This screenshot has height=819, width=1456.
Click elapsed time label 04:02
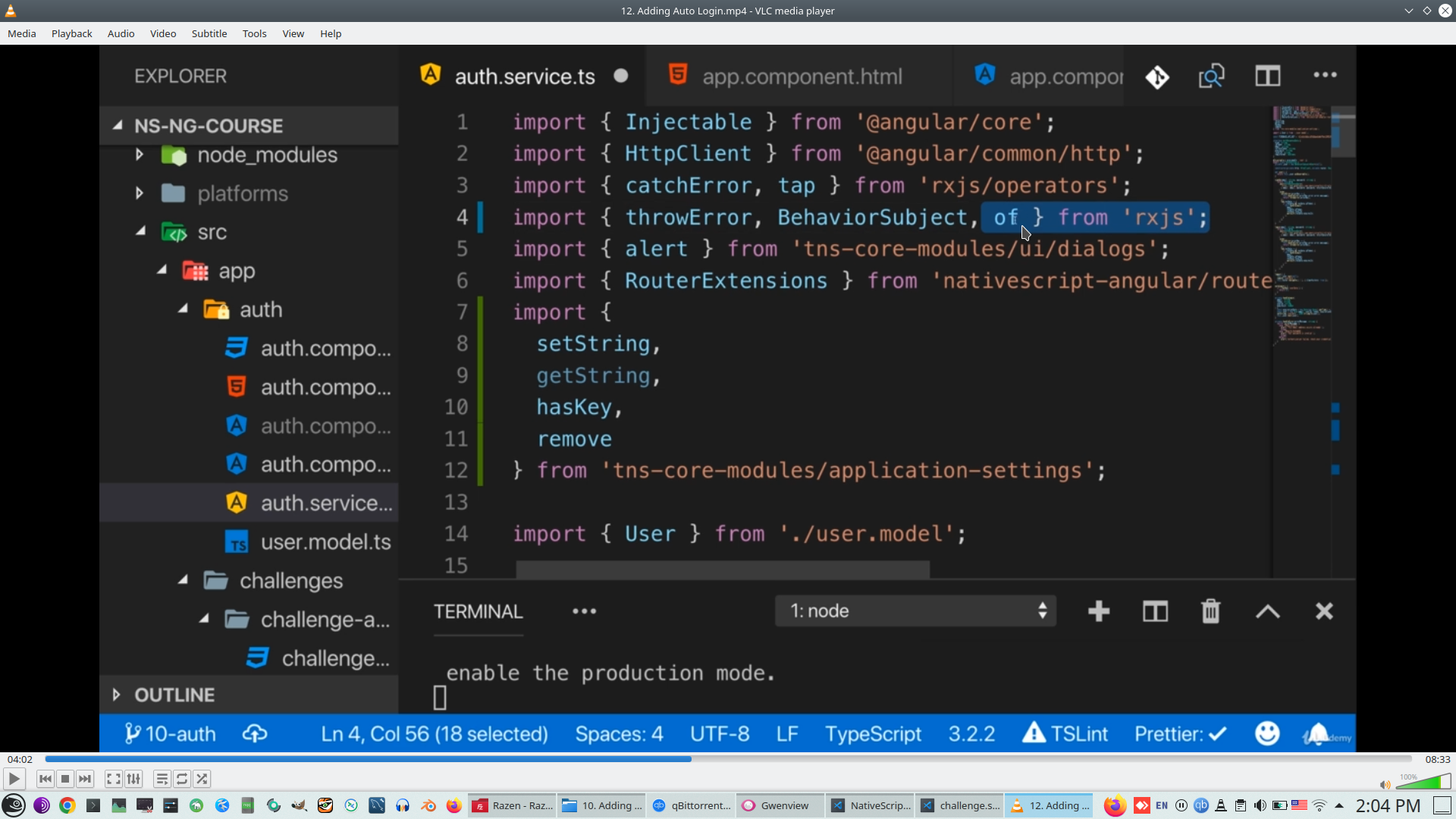(x=20, y=759)
